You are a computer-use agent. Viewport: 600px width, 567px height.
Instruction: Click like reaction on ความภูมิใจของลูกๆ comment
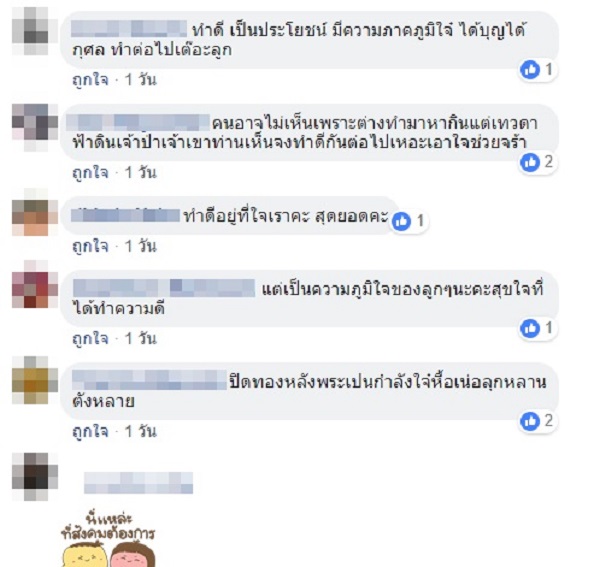click(530, 328)
